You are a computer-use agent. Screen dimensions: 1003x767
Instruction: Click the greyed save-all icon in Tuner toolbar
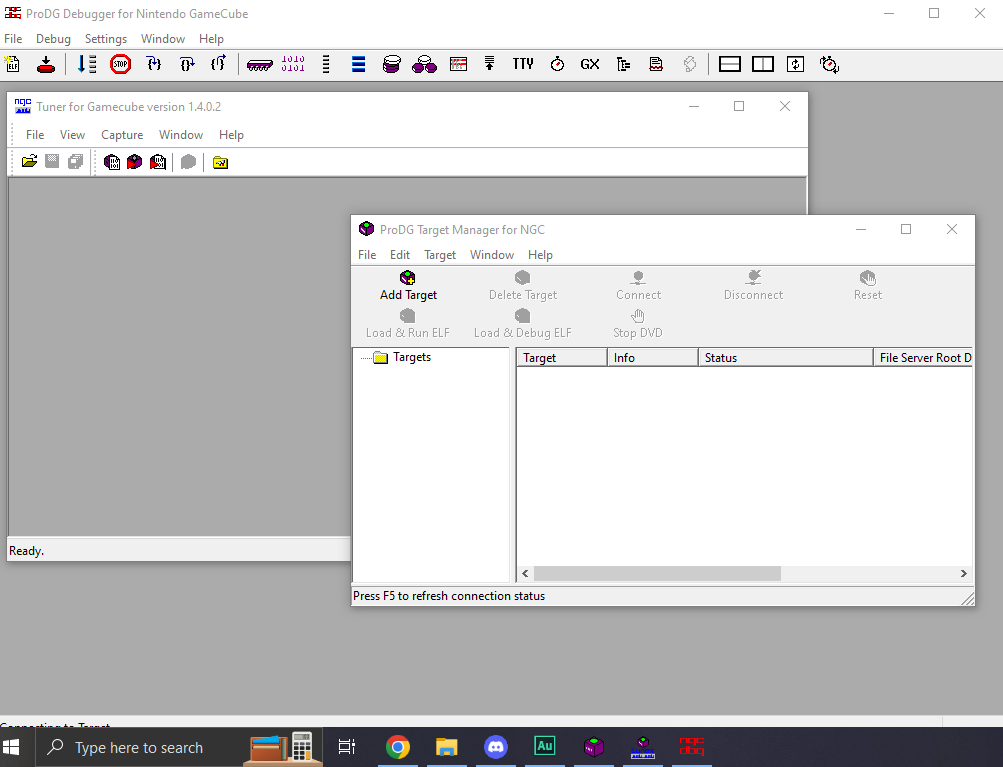point(75,162)
